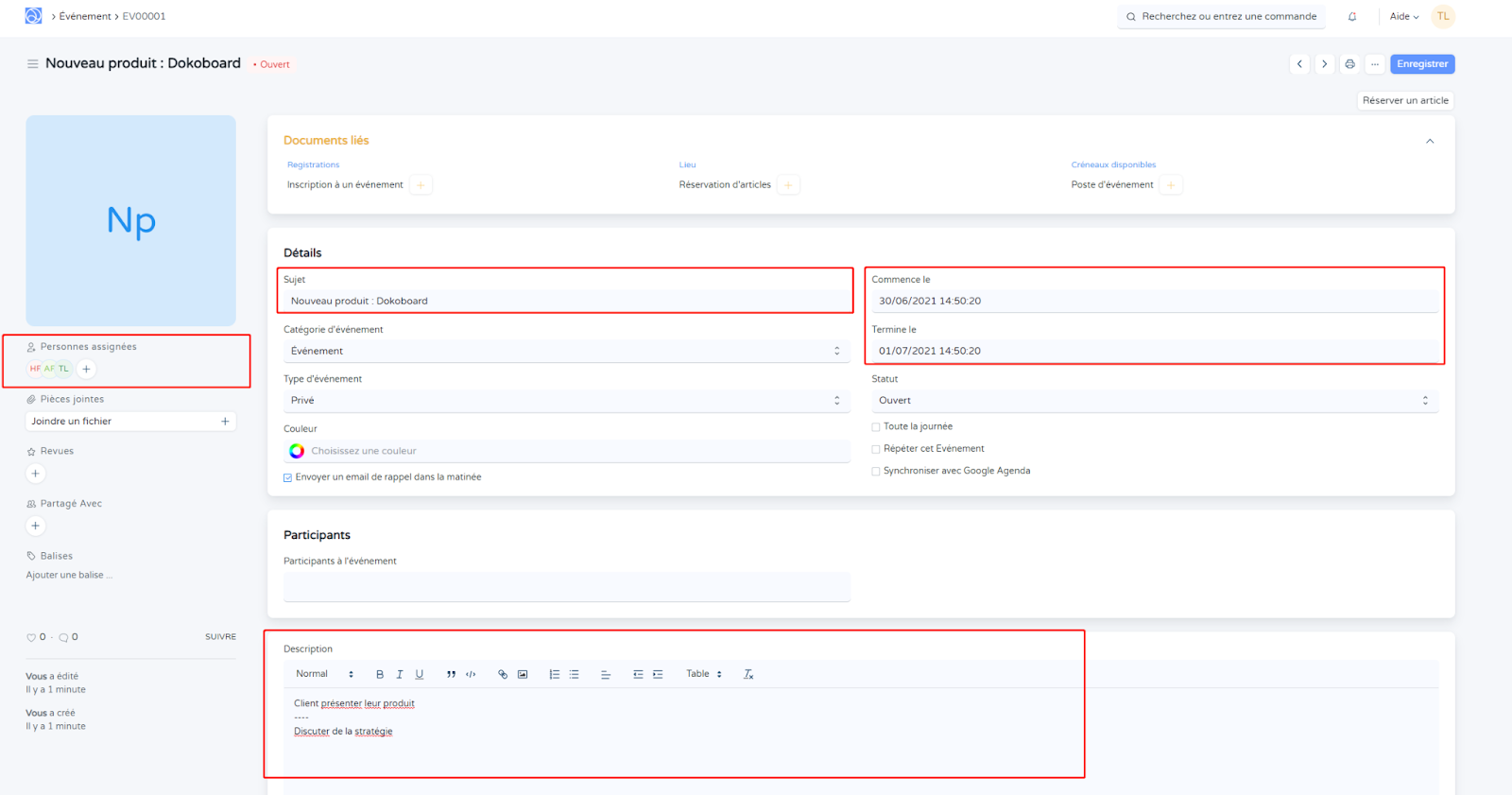Uncheck the morning email reminder checkbox
The height and width of the screenshot is (795, 1512).
(288, 477)
